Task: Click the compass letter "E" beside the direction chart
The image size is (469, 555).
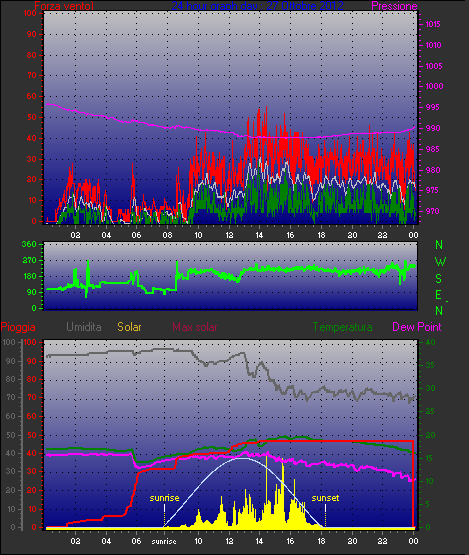Action: 438,294
